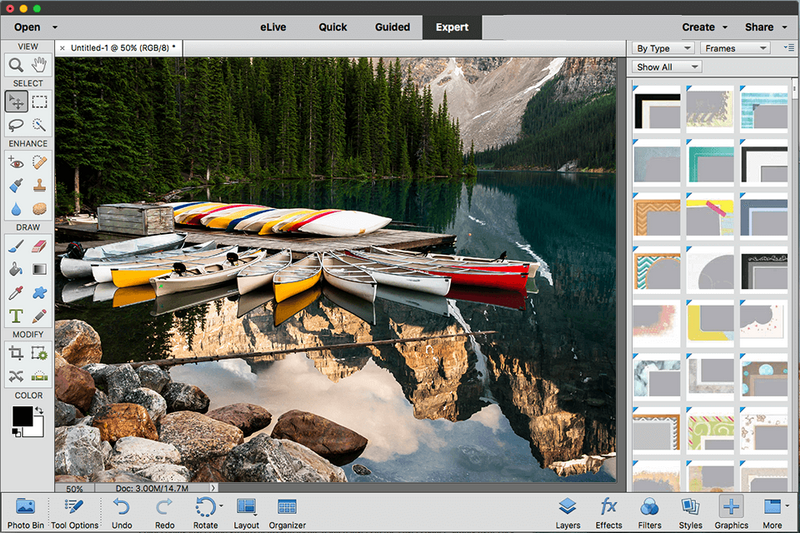Select the Lasso tool
Image resolution: width=800 pixels, height=533 pixels.
click(x=16, y=125)
